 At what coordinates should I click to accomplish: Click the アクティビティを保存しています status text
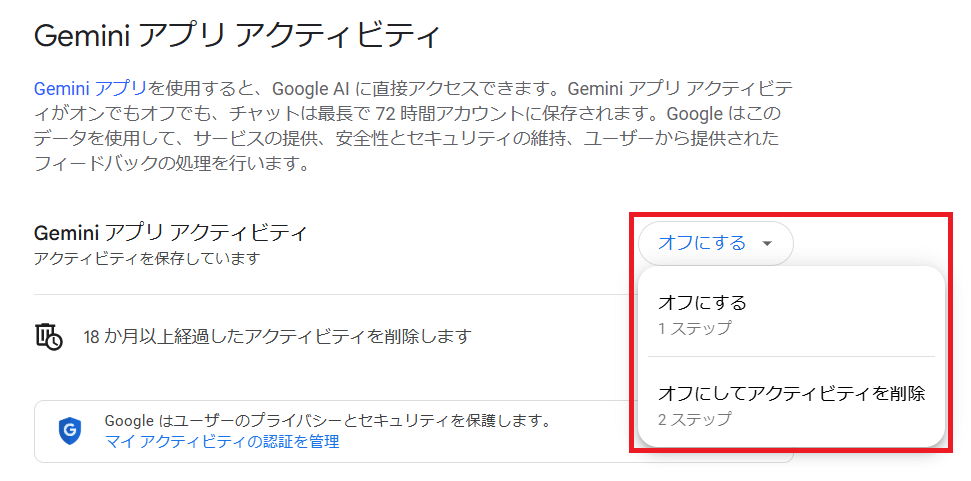point(147,259)
